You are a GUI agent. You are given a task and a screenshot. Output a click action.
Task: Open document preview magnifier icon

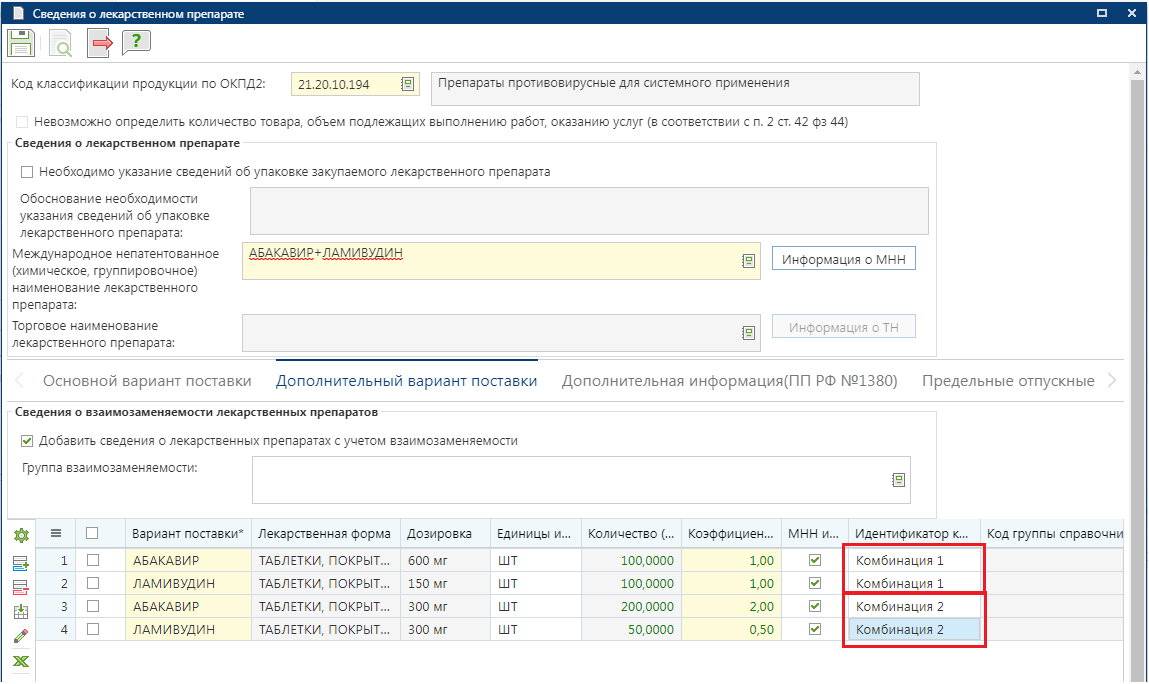(60, 43)
